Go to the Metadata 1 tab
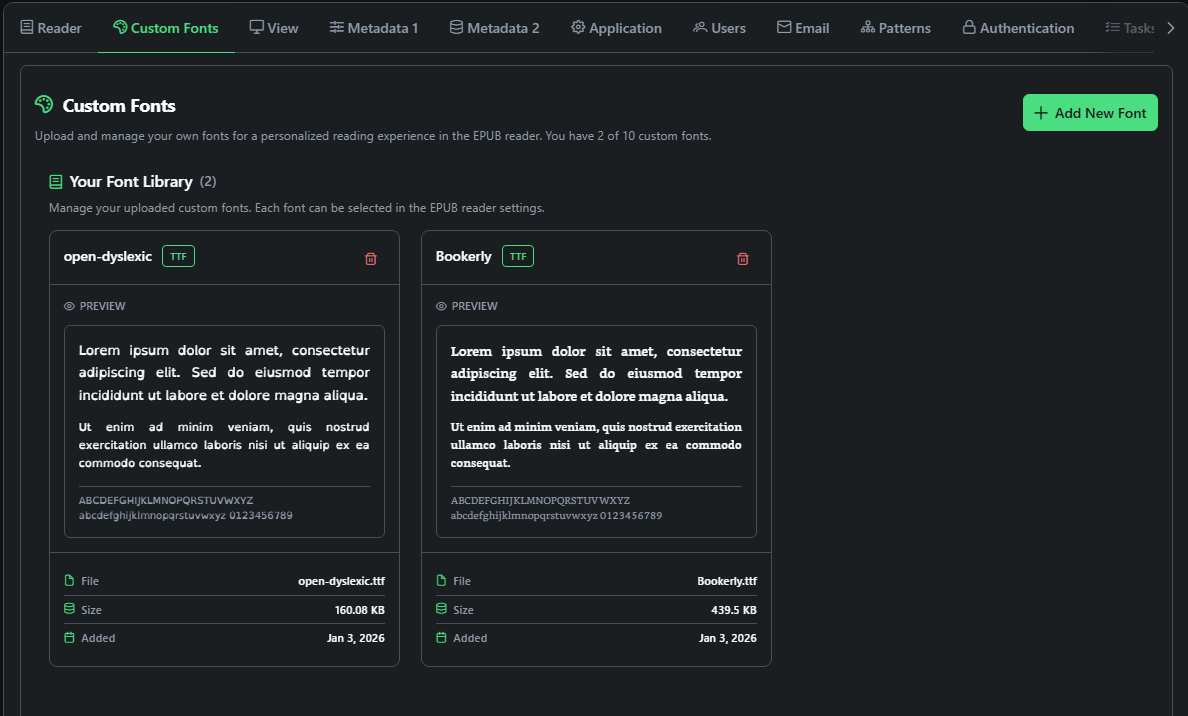This screenshot has width=1188, height=716. point(374,28)
